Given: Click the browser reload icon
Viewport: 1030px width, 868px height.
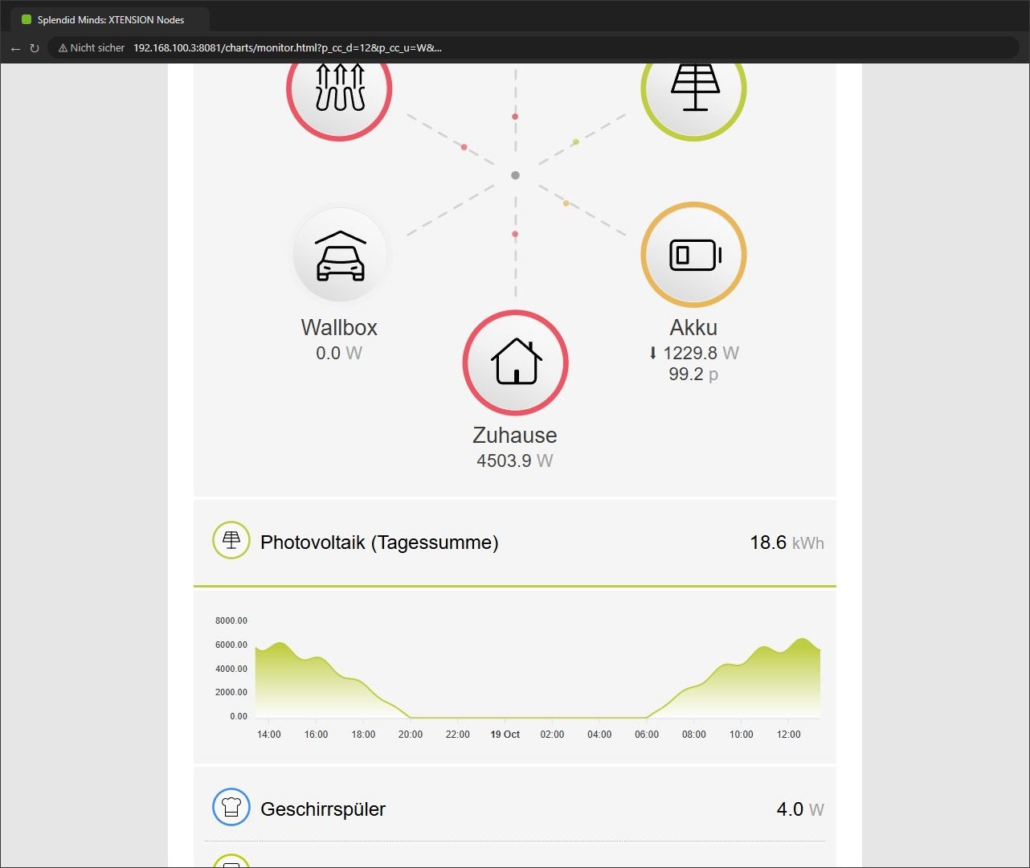Looking at the screenshot, I should point(34,48).
